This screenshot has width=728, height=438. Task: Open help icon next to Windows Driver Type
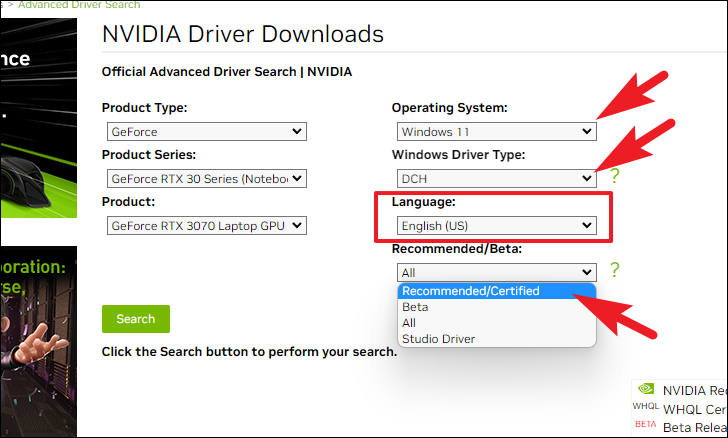tap(614, 176)
